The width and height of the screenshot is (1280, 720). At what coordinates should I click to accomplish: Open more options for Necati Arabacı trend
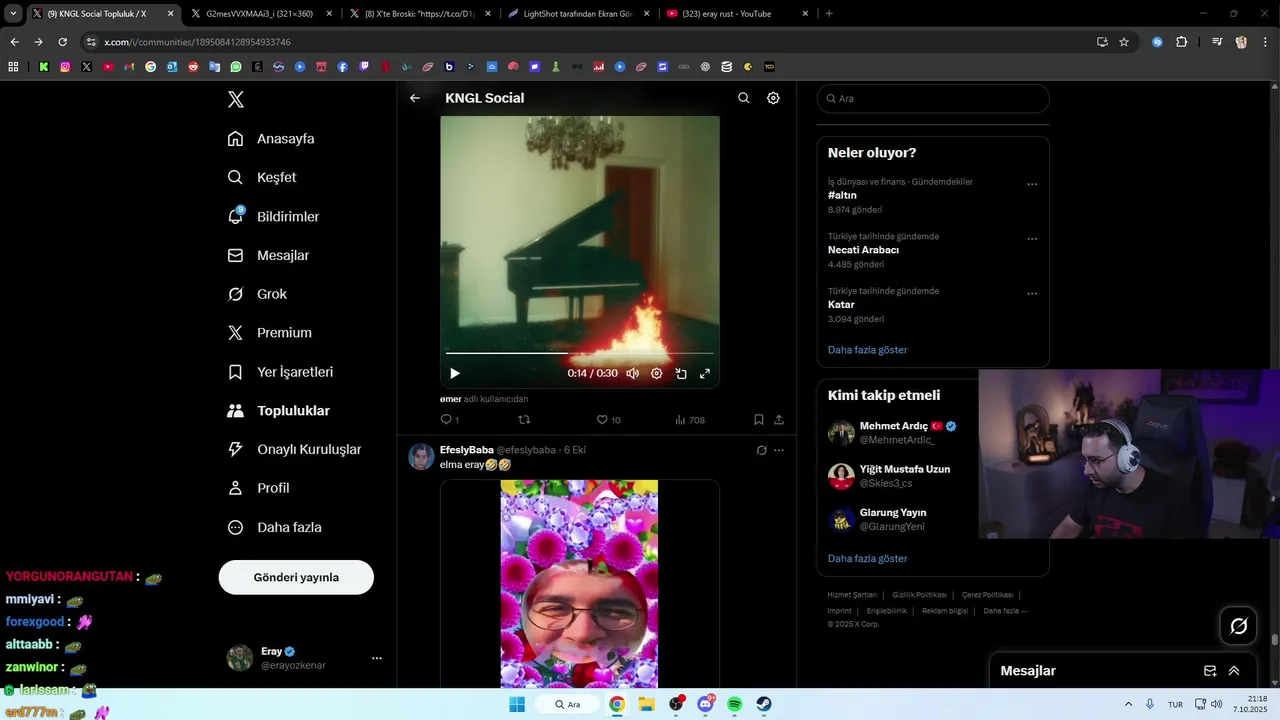click(1032, 239)
